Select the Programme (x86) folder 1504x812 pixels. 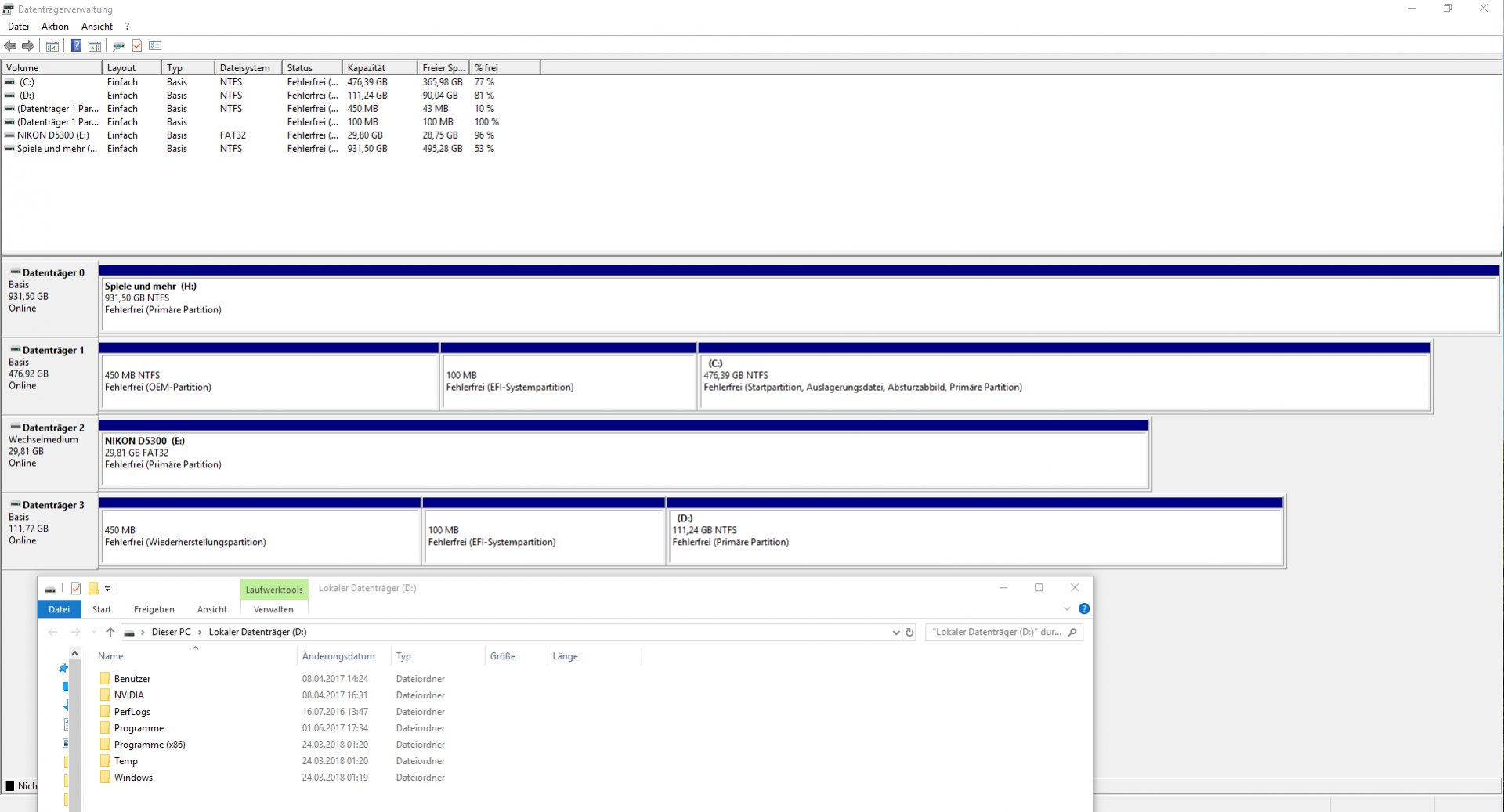pos(150,745)
